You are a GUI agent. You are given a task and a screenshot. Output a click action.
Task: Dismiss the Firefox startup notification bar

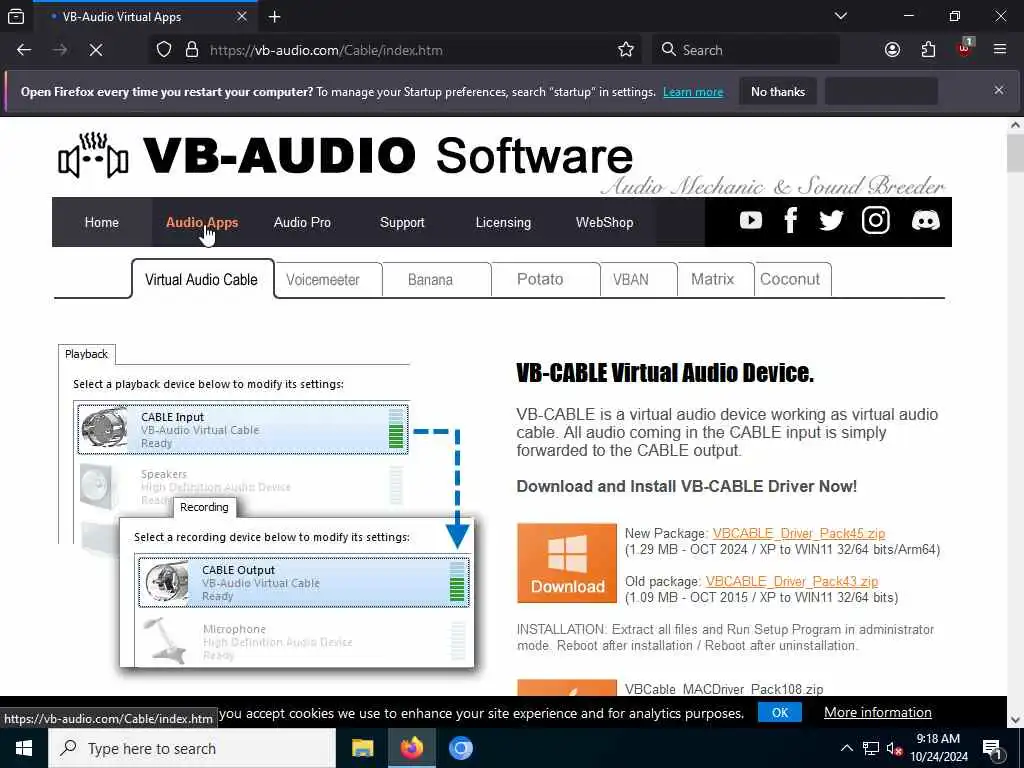tap(999, 90)
